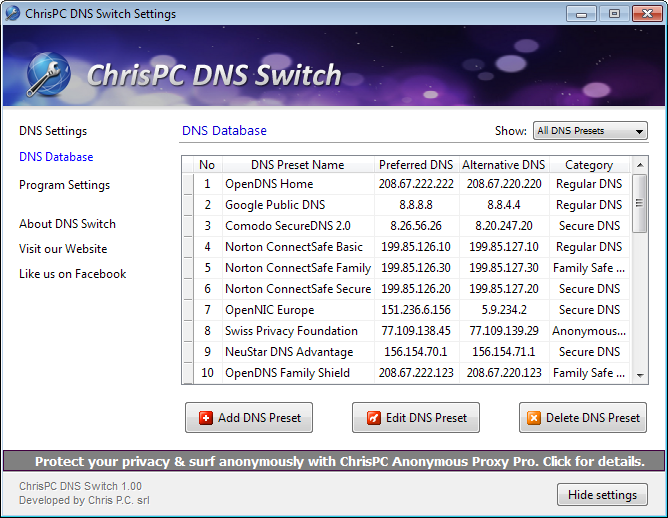Screen dimensions: 668x518
Task: Close the DNS Switch Settings window
Action: click(x=647, y=14)
